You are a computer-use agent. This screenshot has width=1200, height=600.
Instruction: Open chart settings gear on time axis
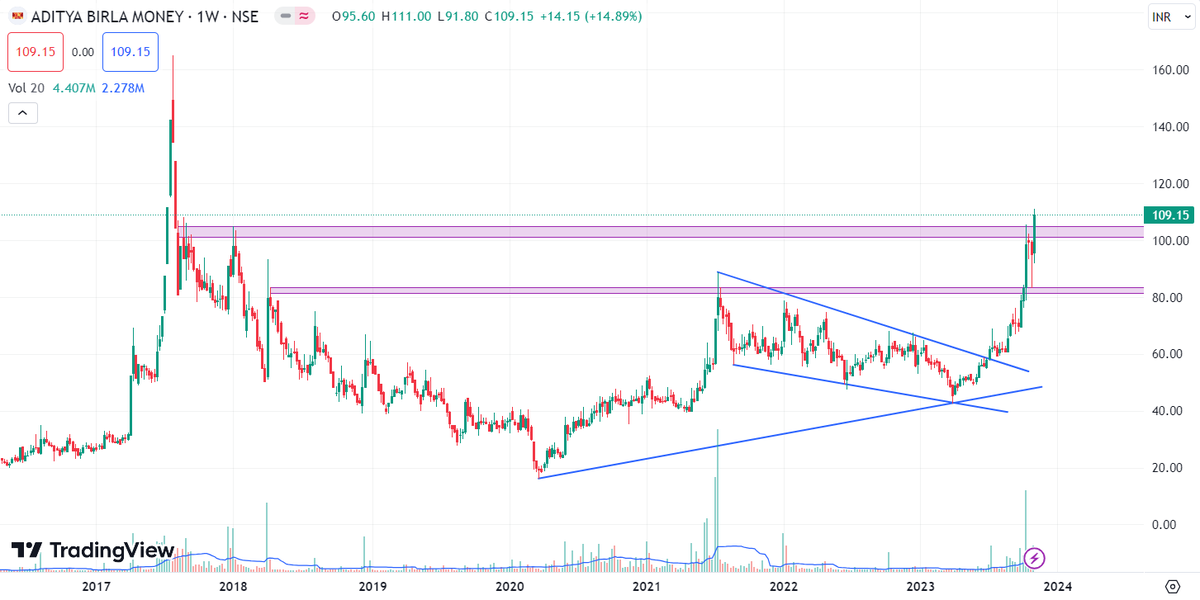(1173, 586)
